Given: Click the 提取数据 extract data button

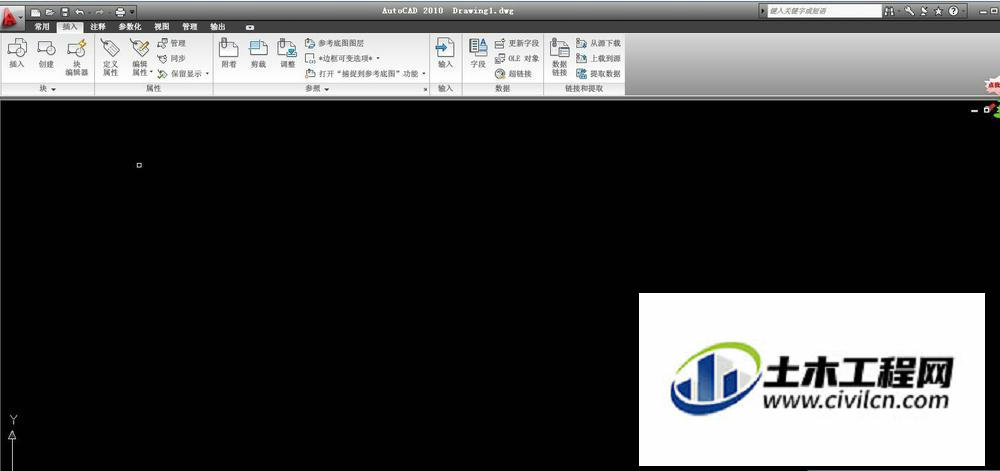Looking at the screenshot, I should (598, 74).
